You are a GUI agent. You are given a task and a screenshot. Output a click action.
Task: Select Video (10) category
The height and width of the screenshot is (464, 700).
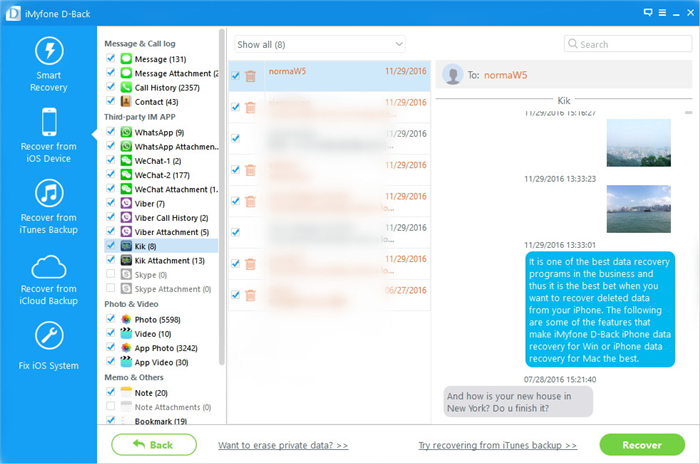[153, 334]
